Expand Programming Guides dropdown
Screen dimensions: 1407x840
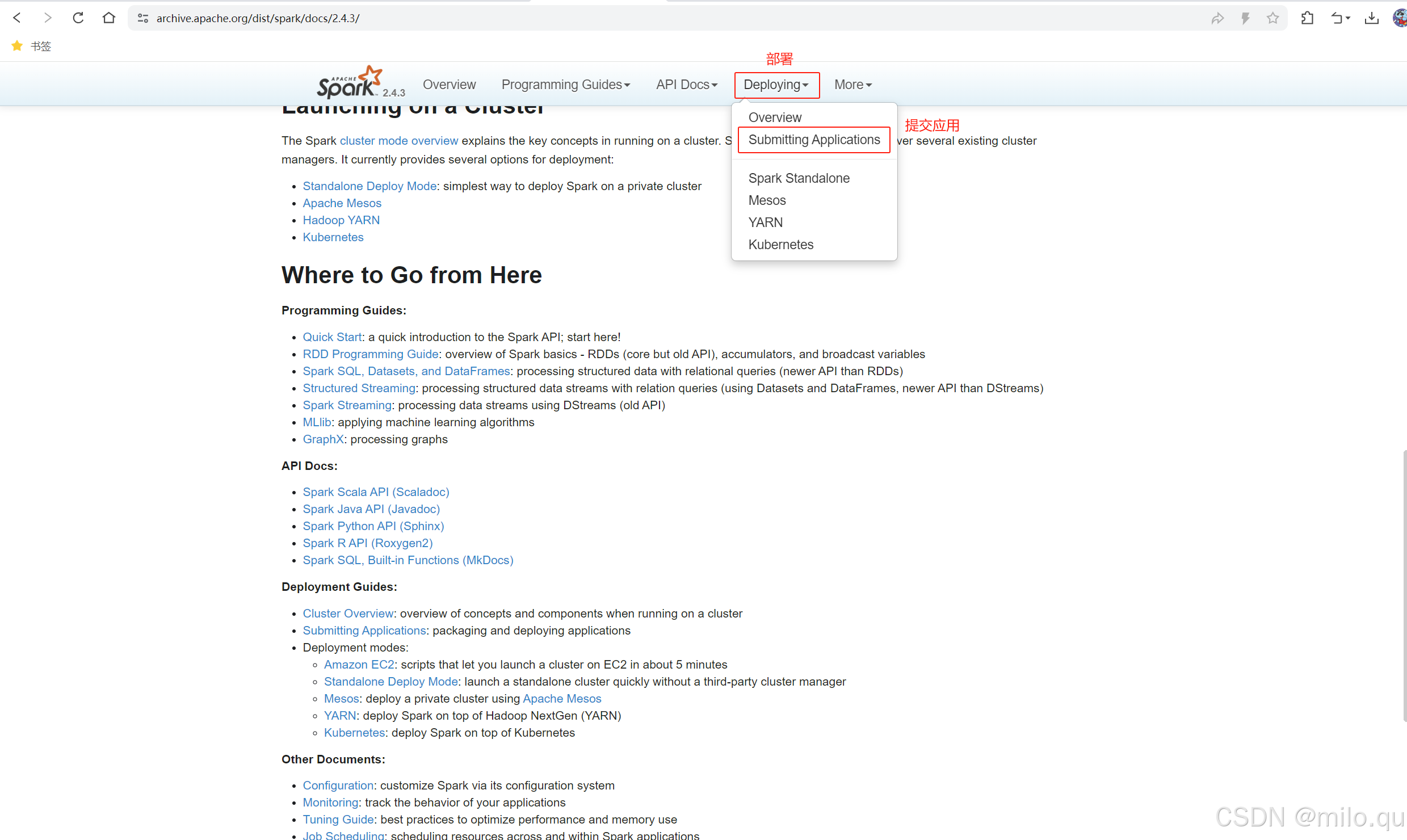(x=565, y=85)
